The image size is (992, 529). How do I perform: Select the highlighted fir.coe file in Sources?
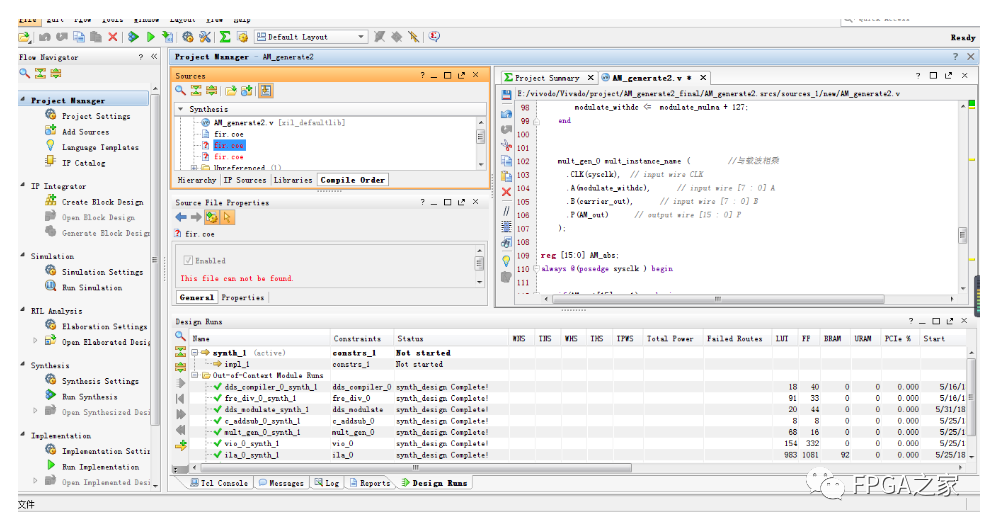[x=228, y=145]
